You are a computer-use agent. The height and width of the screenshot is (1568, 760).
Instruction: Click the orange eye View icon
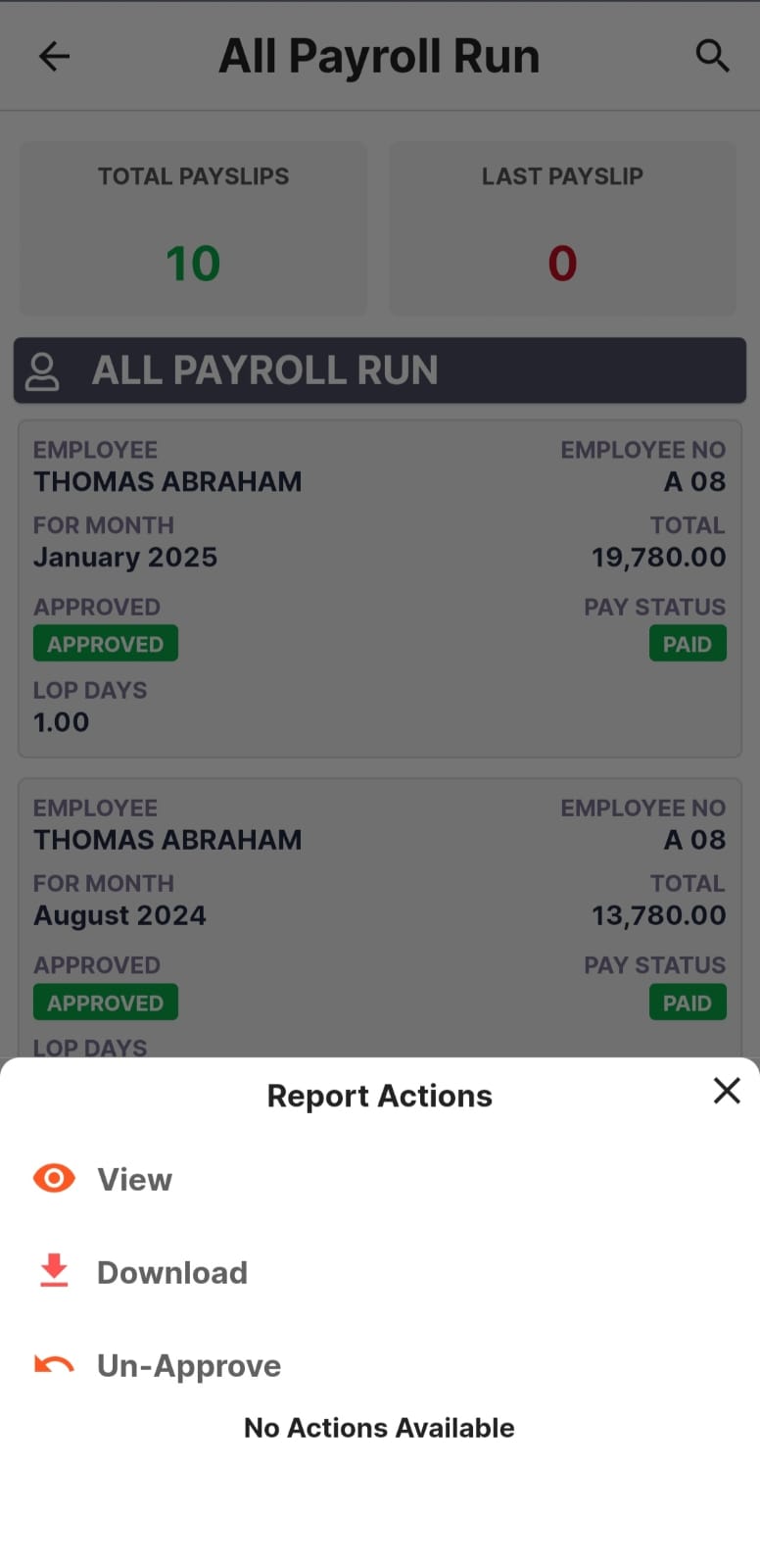[54, 1178]
